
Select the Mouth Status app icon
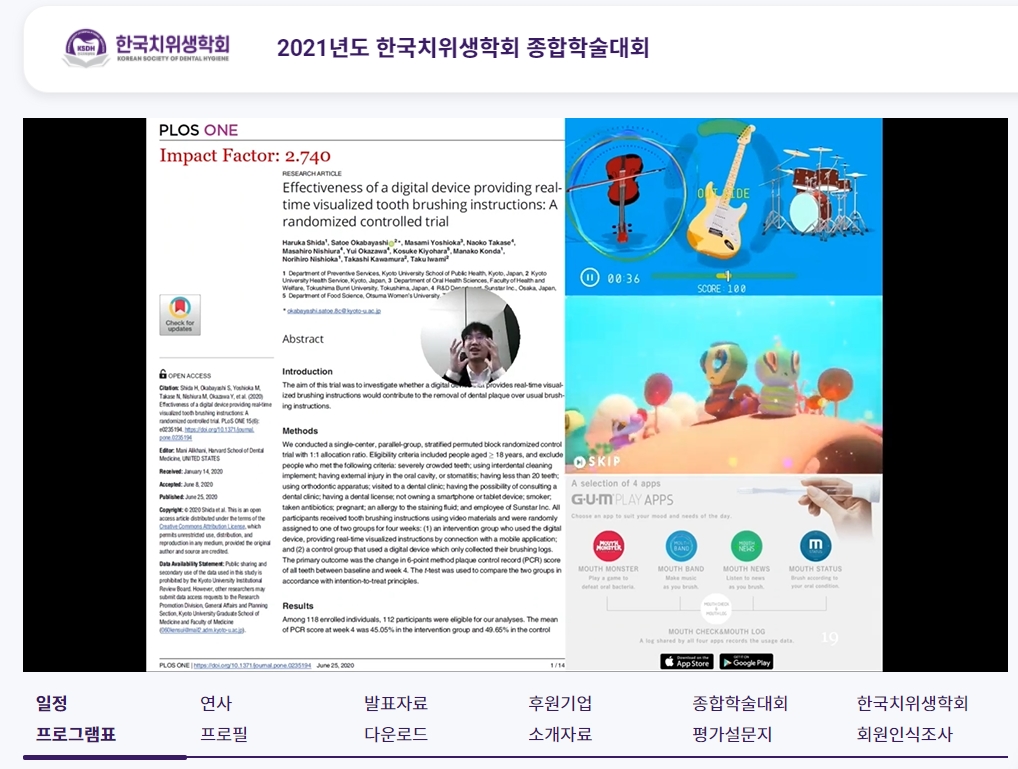coord(815,546)
